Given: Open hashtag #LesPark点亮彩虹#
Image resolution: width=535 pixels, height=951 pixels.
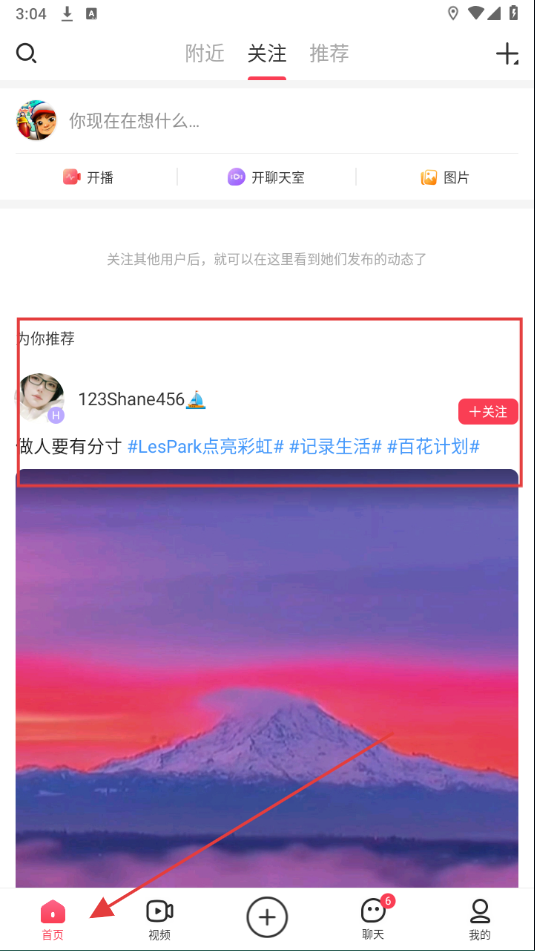Looking at the screenshot, I should [206, 448].
